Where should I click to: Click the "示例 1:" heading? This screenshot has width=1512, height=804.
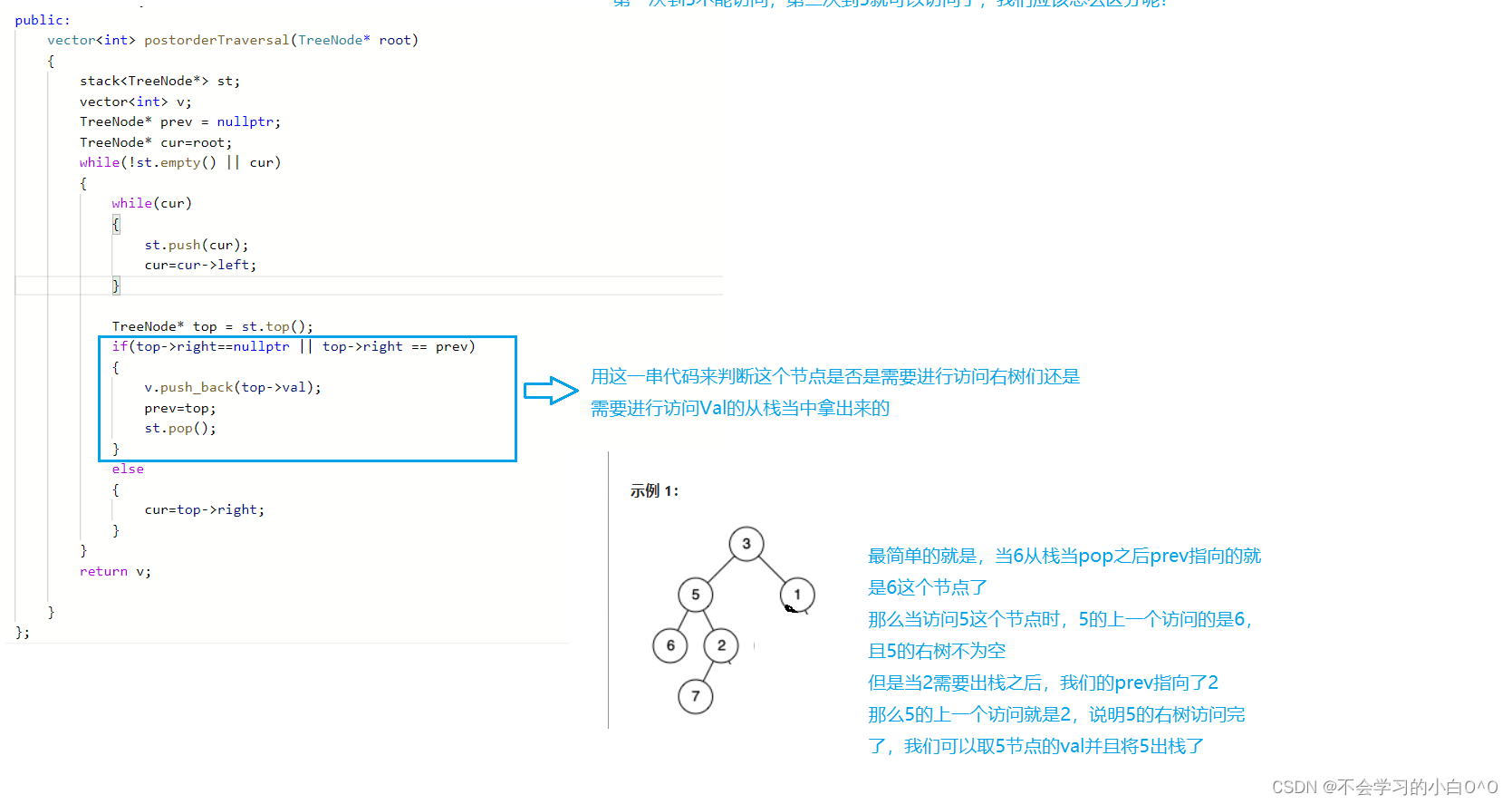click(654, 490)
